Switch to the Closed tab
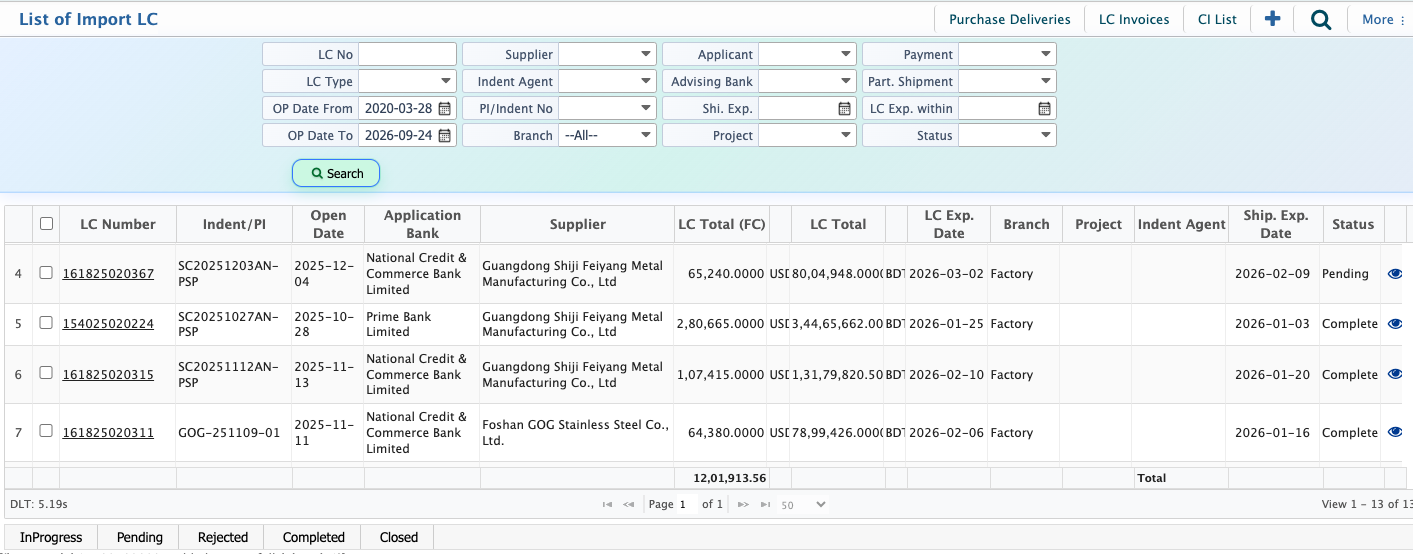 point(398,537)
